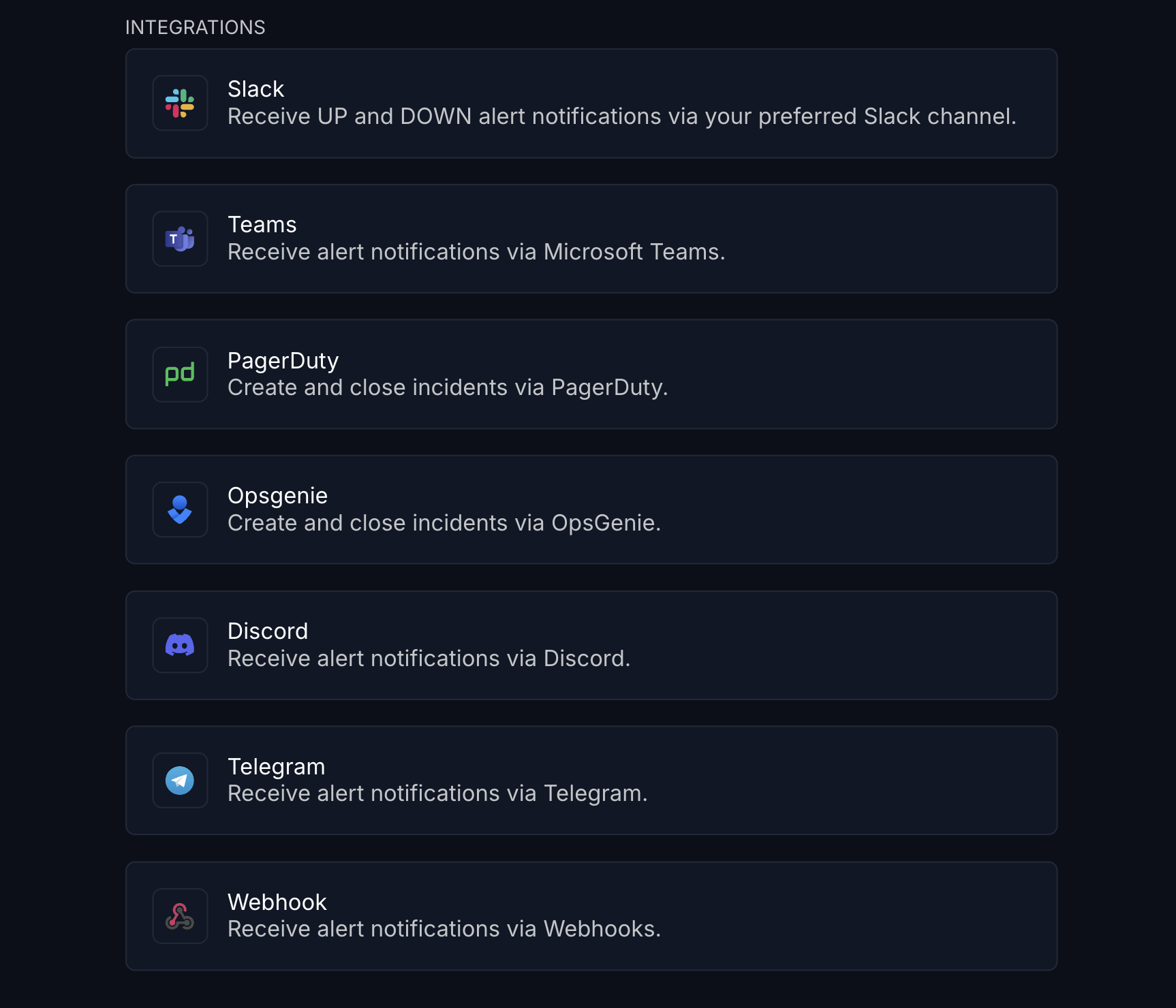Choose the Opsgenie integration title

click(277, 496)
